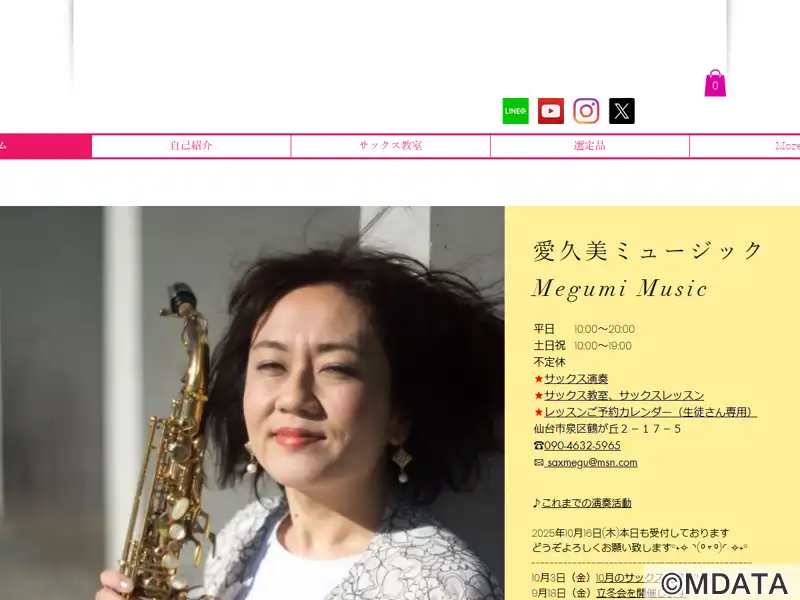Open サックス教室、サックスレッスン link
The height and width of the screenshot is (600, 800).
coord(624,395)
